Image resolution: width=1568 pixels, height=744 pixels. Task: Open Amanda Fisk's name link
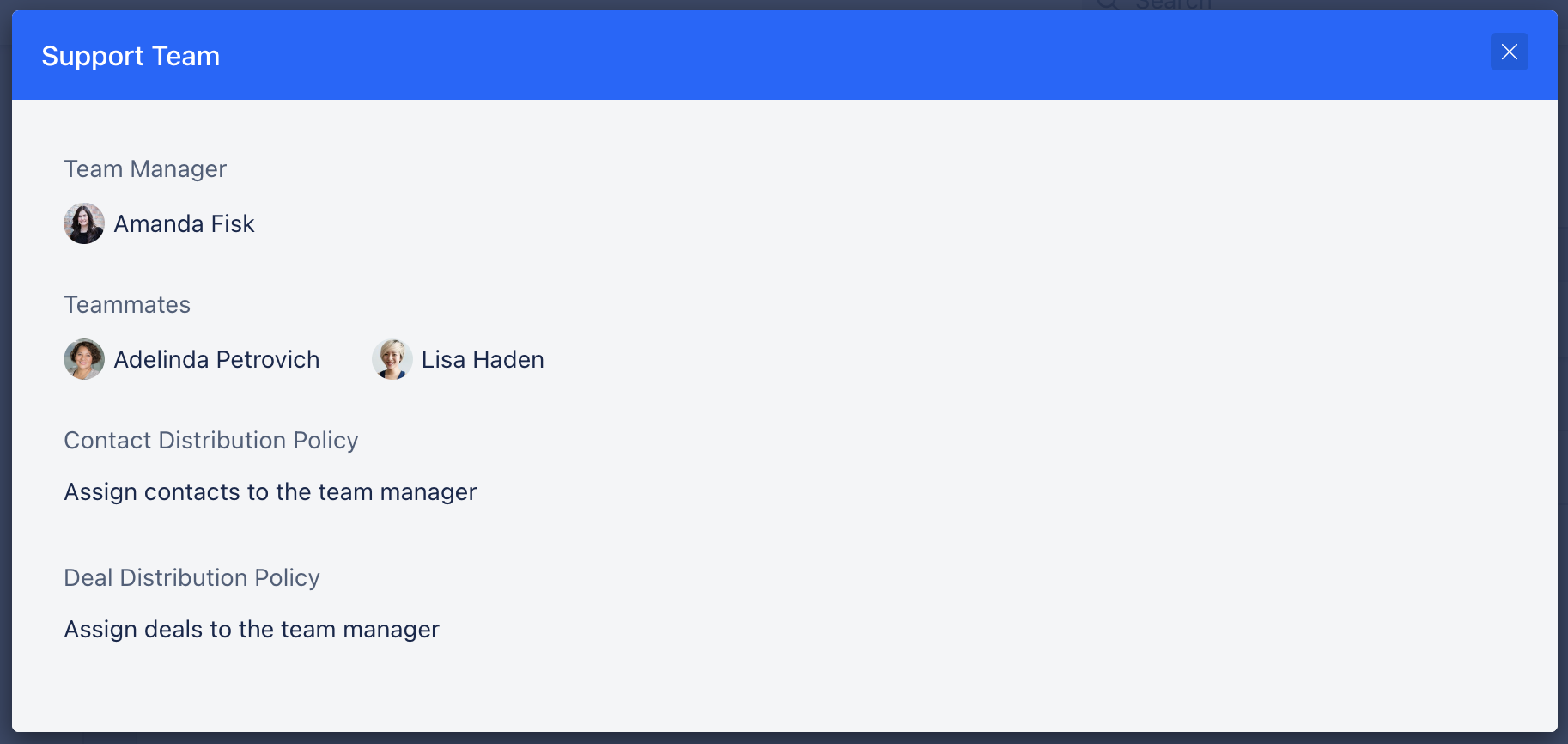184,224
